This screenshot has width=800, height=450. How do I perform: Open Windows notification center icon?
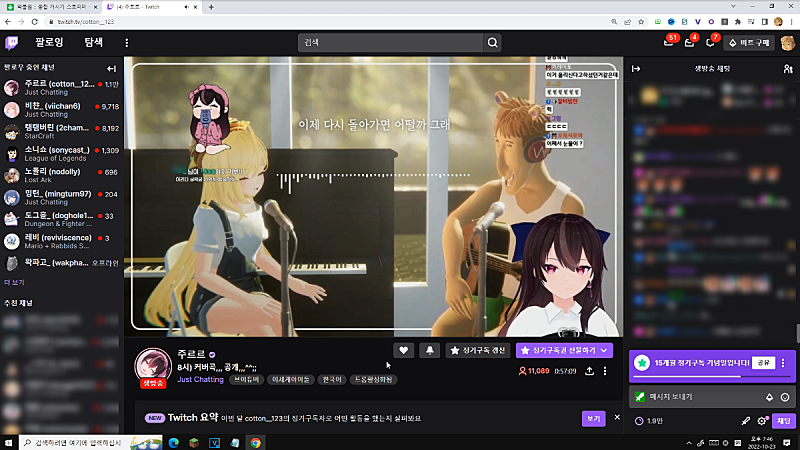click(x=787, y=443)
